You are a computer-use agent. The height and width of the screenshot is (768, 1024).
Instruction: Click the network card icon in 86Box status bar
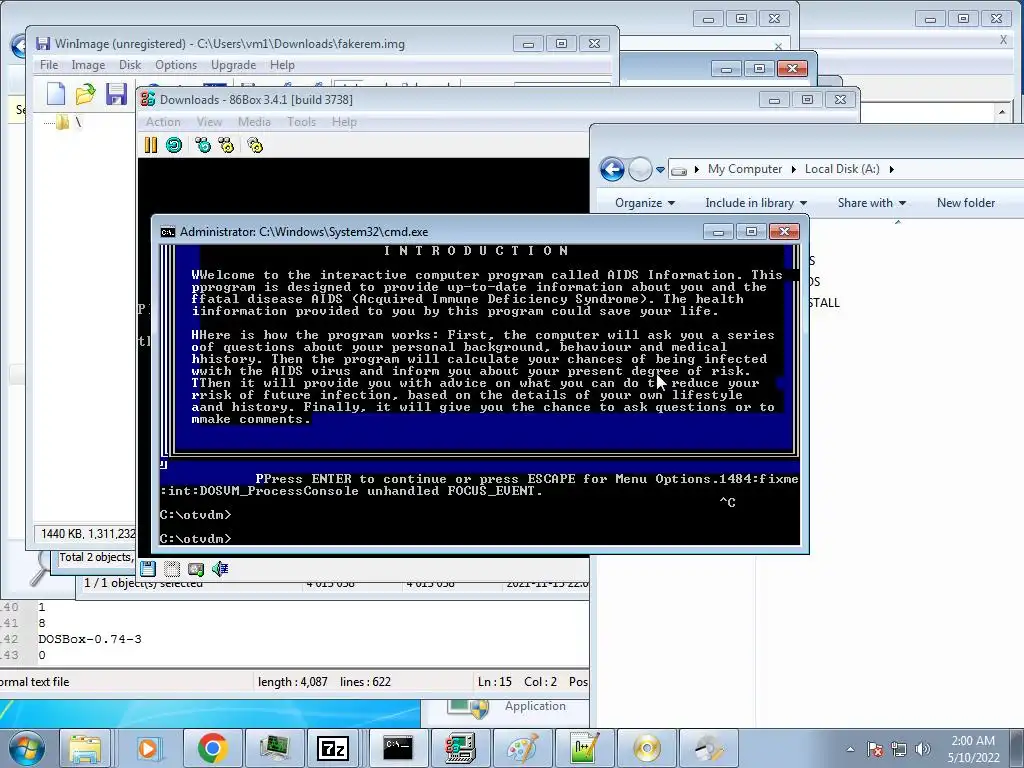pyautogui.click(x=196, y=569)
